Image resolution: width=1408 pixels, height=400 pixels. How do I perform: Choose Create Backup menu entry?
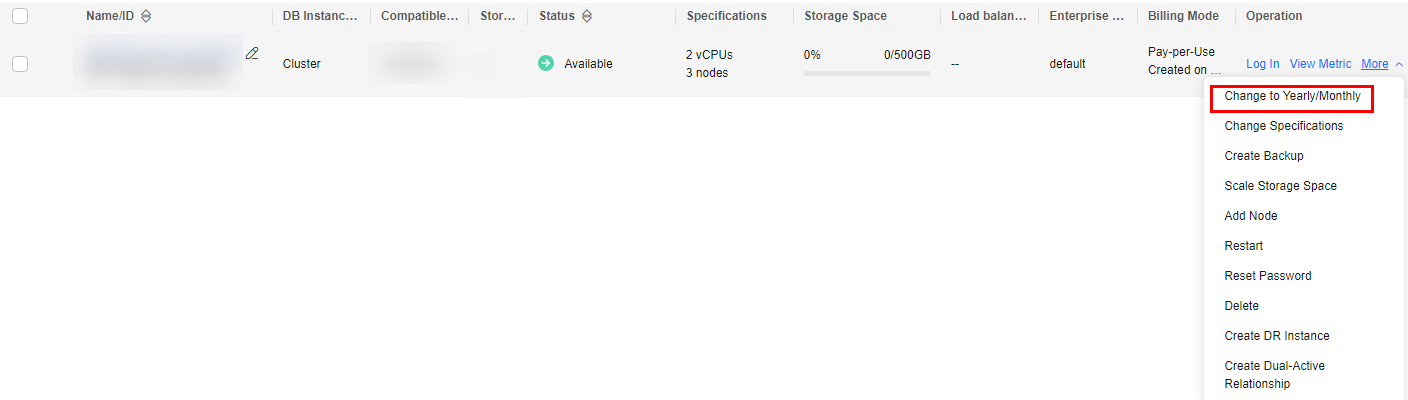(x=1264, y=156)
